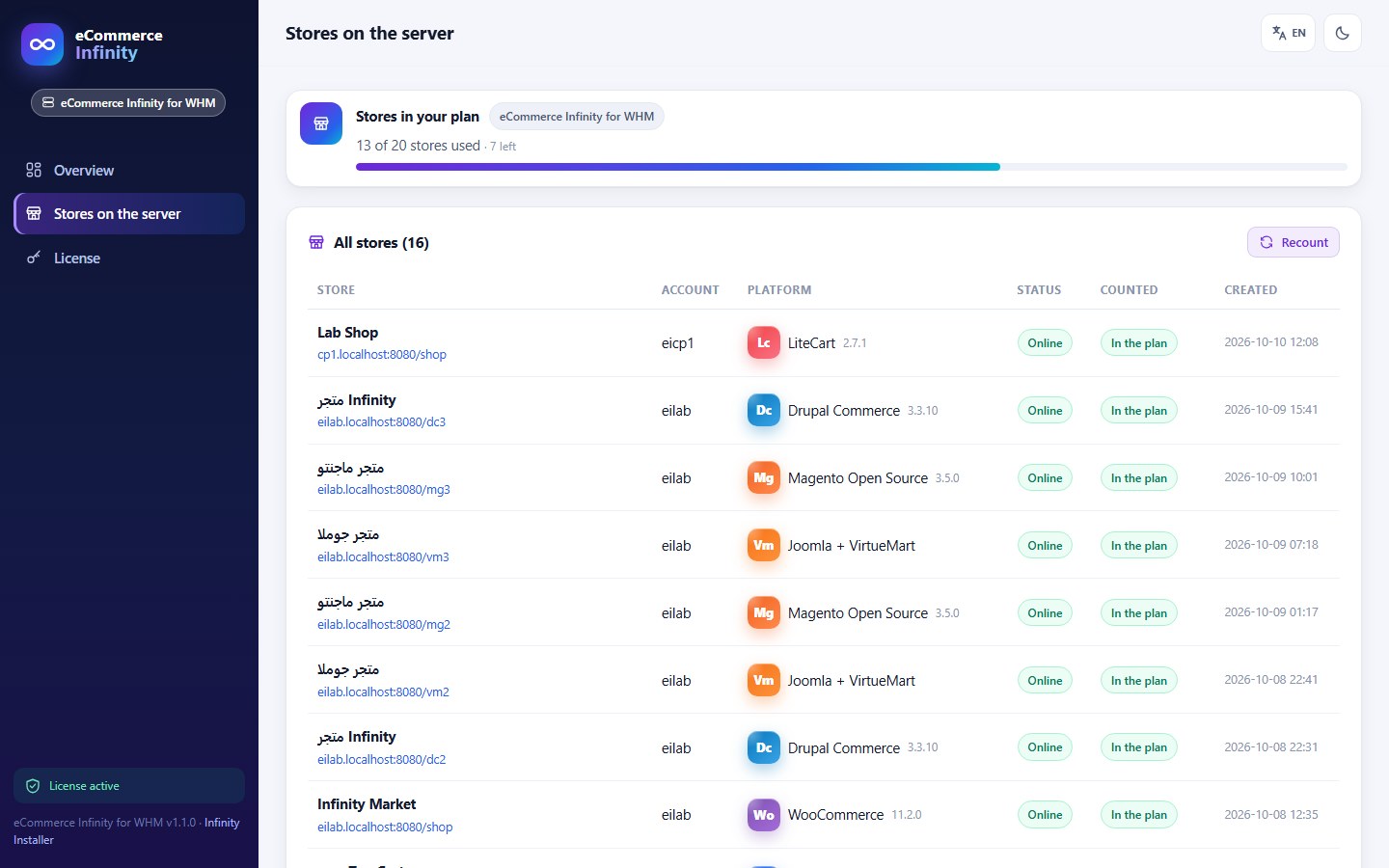Click the Dc icon in eilab.localhost:8080/dc3 row
This screenshot has height=868, width=1389.
(x=763, y=410)
